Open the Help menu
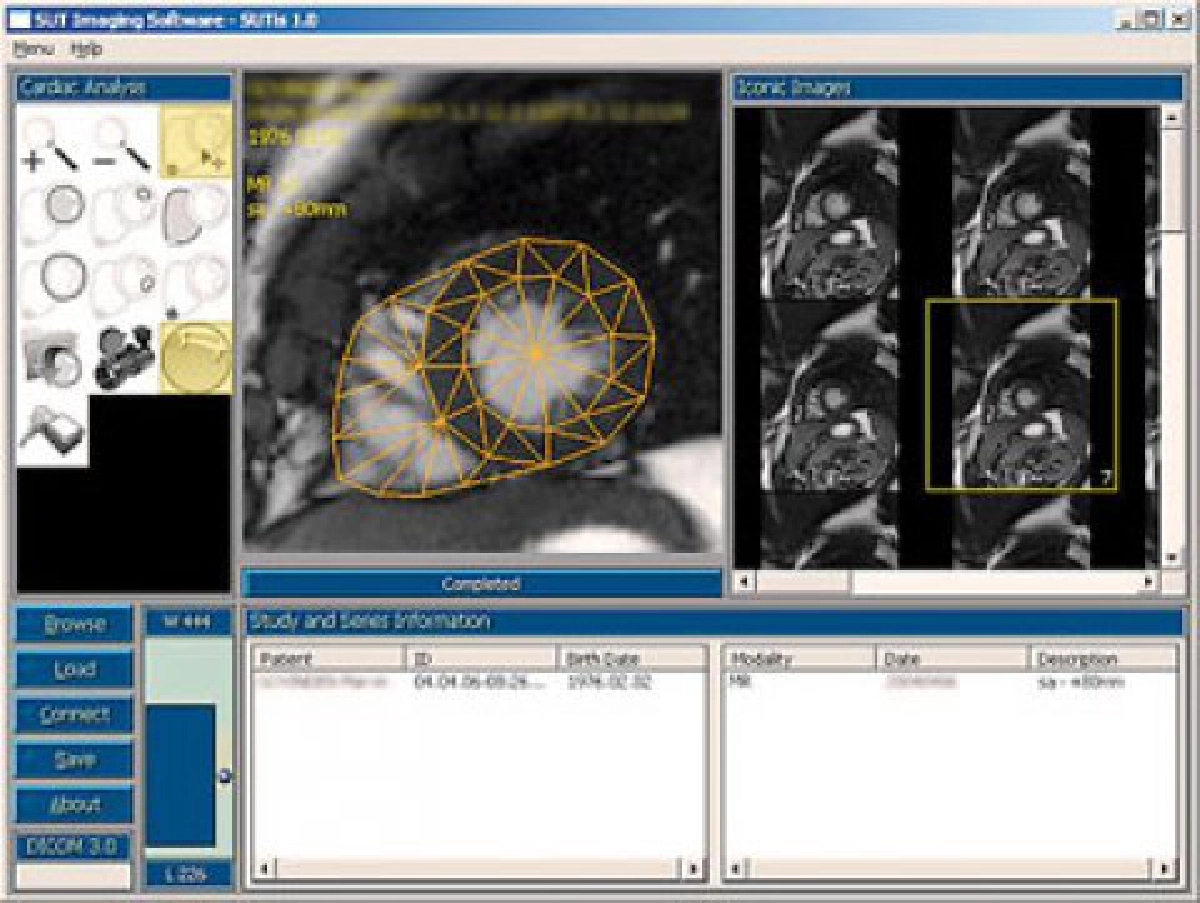This screenshot has height=903, width=1200. (x=86, y=48)
